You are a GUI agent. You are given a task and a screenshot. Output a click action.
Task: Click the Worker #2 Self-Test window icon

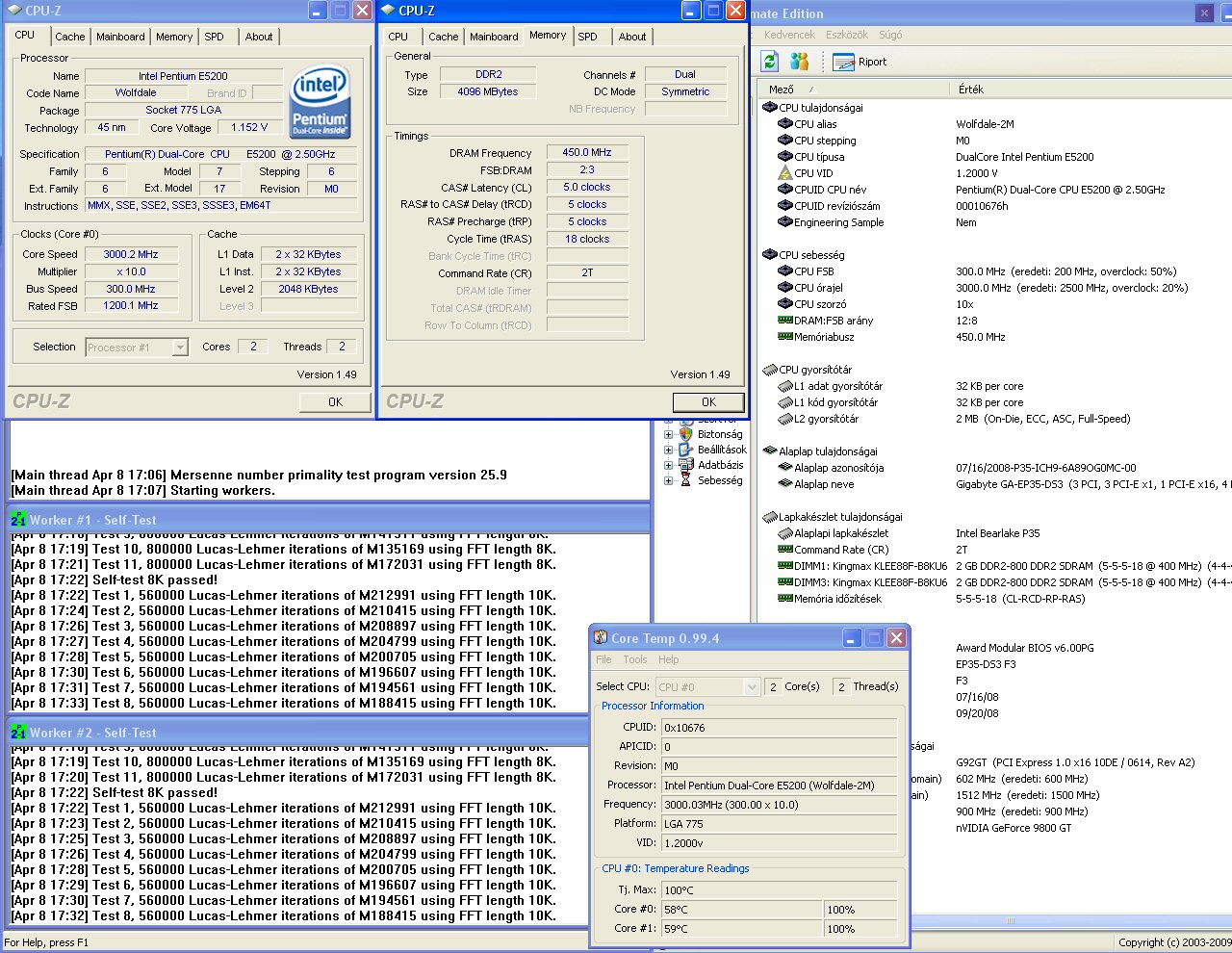tap(18, 733)
